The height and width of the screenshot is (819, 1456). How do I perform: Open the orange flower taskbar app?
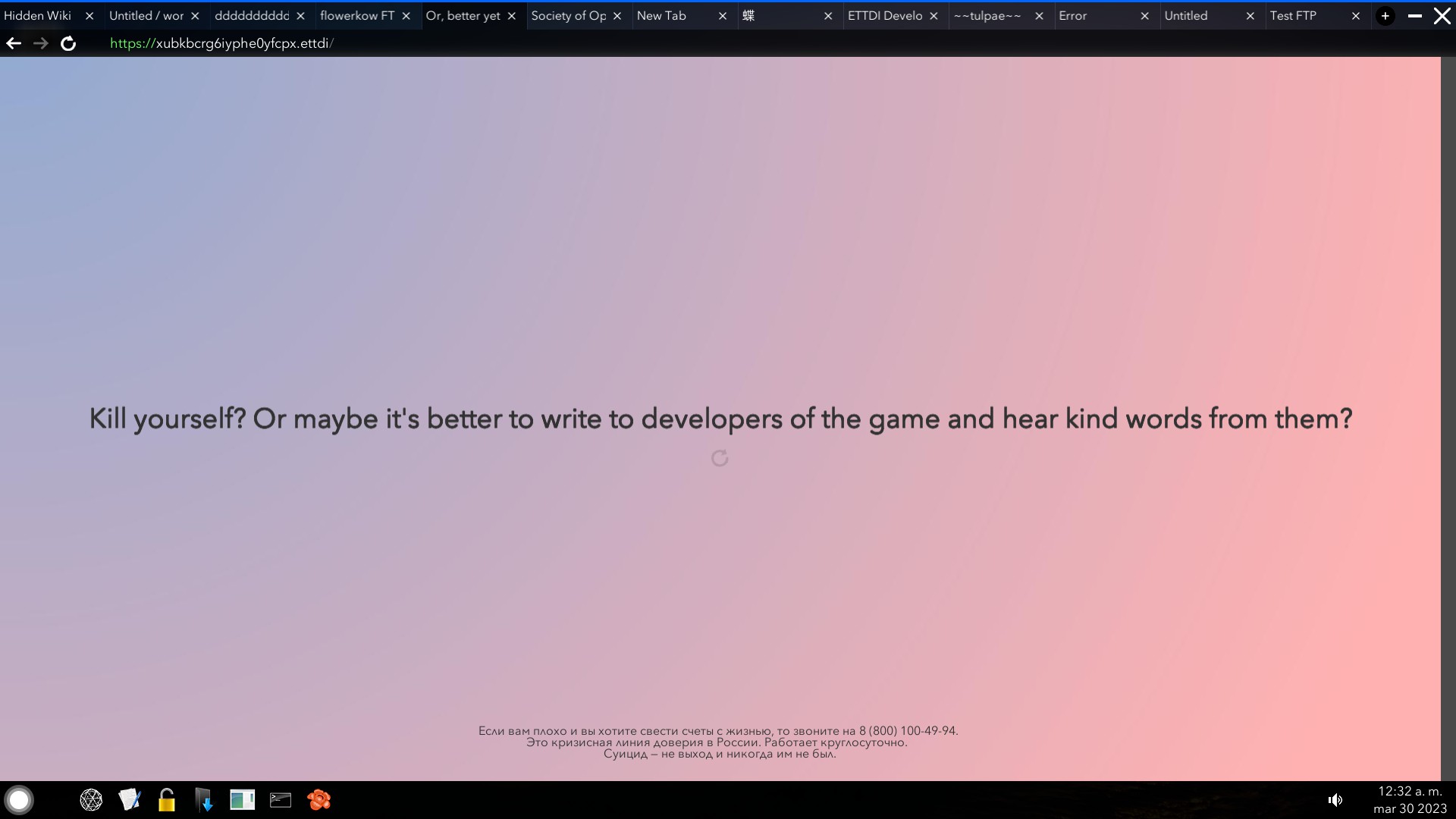319,799
